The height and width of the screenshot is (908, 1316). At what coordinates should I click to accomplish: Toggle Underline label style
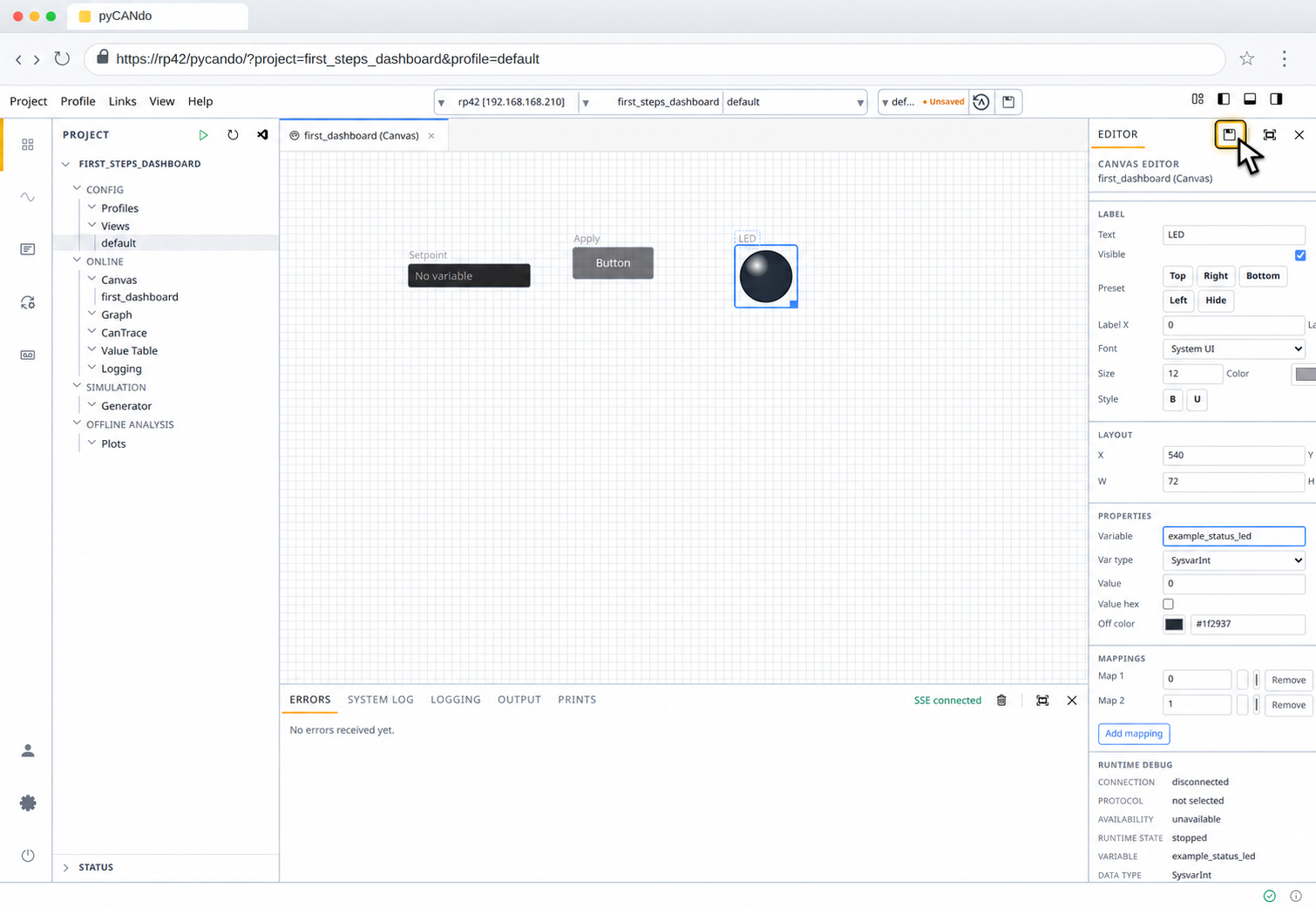pos(1197,399)
